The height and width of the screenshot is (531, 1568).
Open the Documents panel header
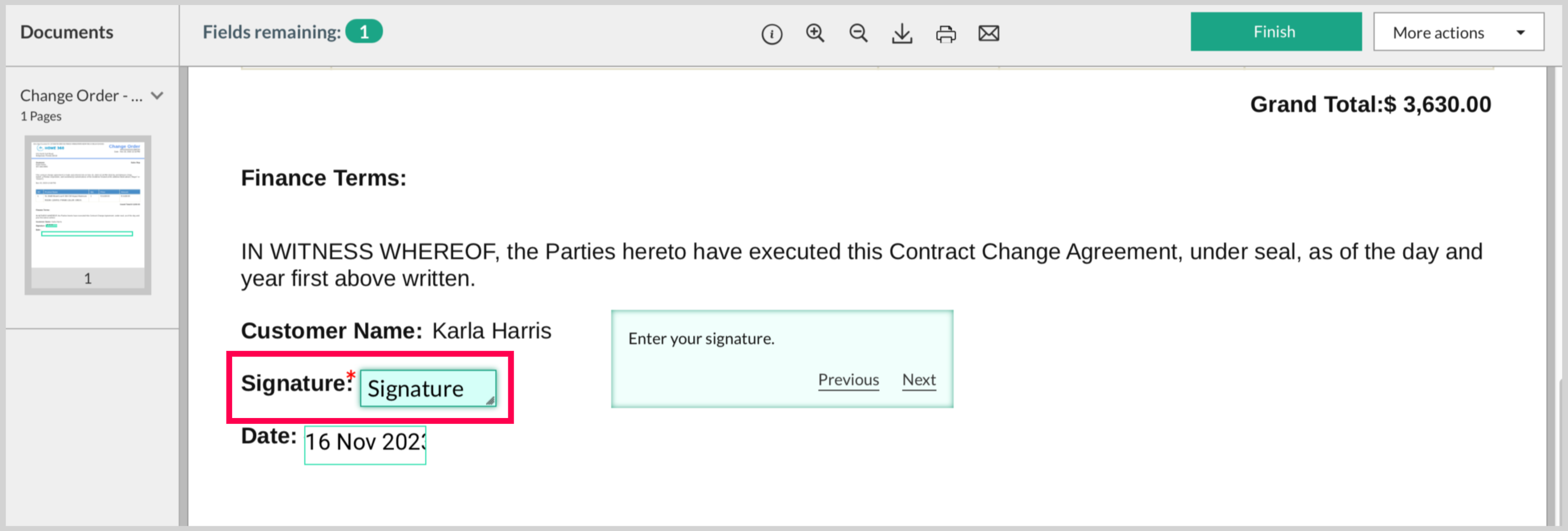67,31
